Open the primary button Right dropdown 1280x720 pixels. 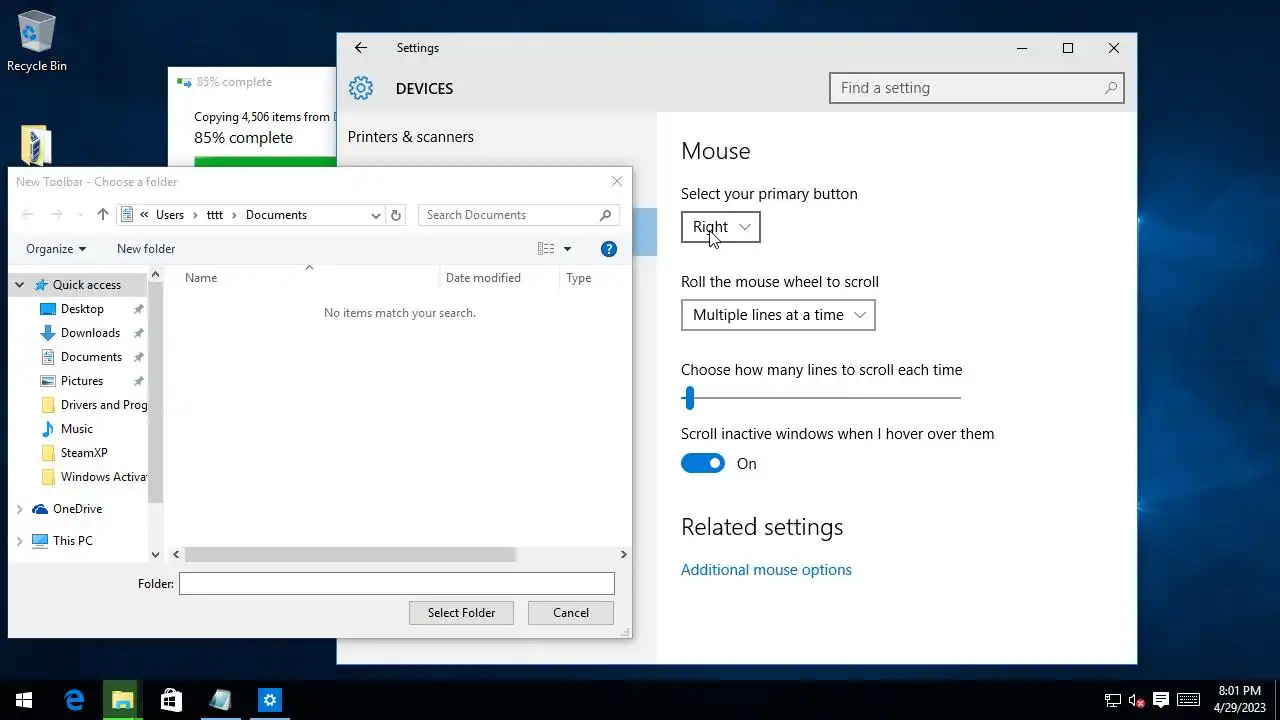pos(721,227)
